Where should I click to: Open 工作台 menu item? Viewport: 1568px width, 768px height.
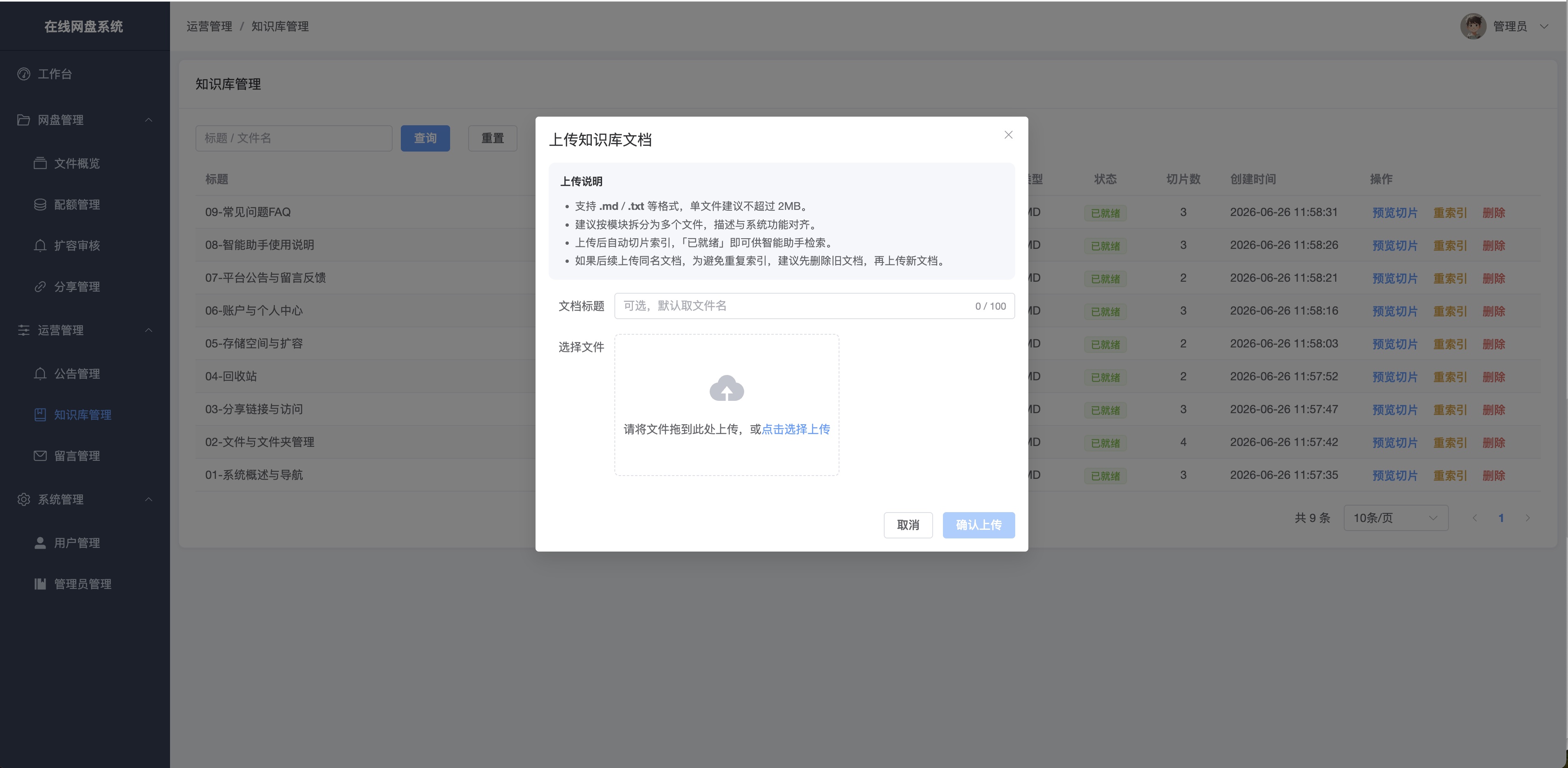point(85,74)
